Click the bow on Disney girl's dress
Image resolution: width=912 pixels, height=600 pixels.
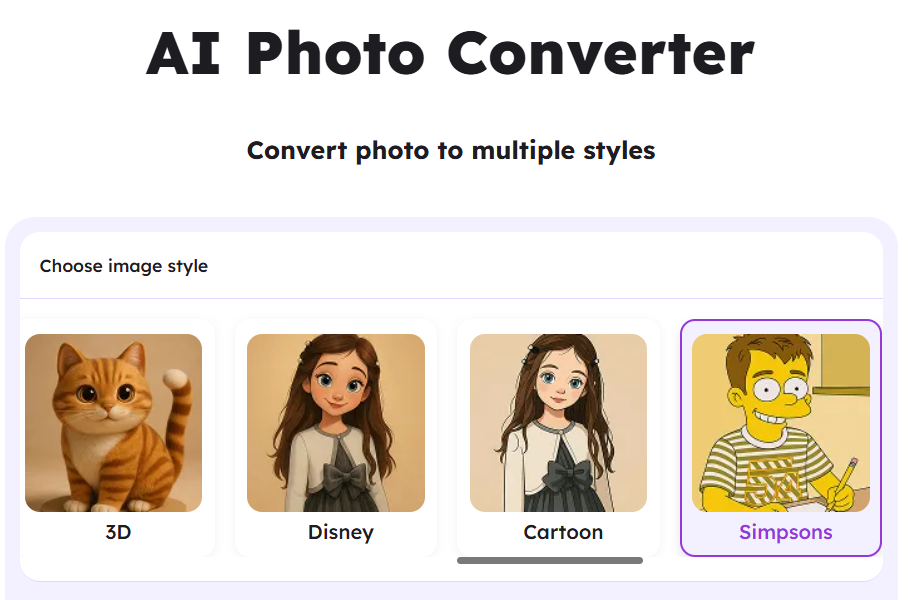point(340,477)
